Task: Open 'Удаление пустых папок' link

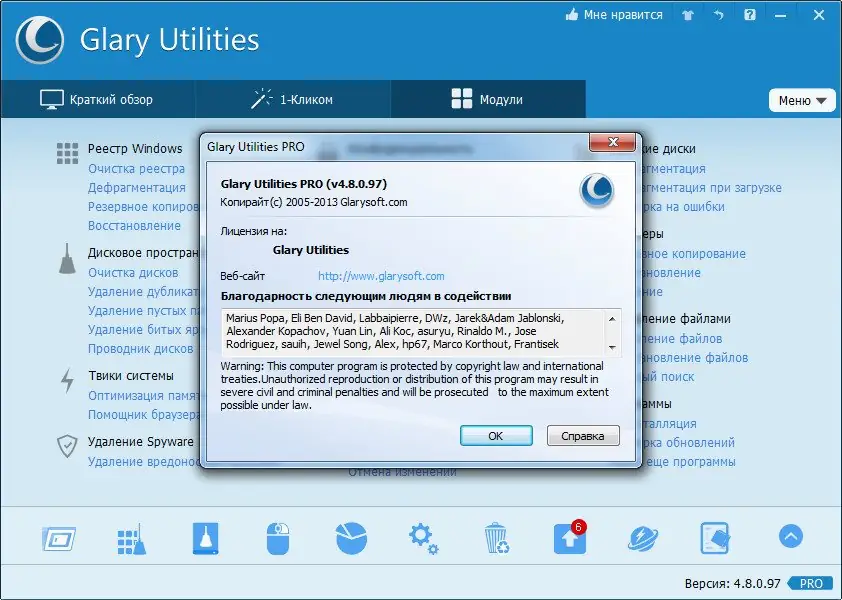Action: tap(144, 311)
